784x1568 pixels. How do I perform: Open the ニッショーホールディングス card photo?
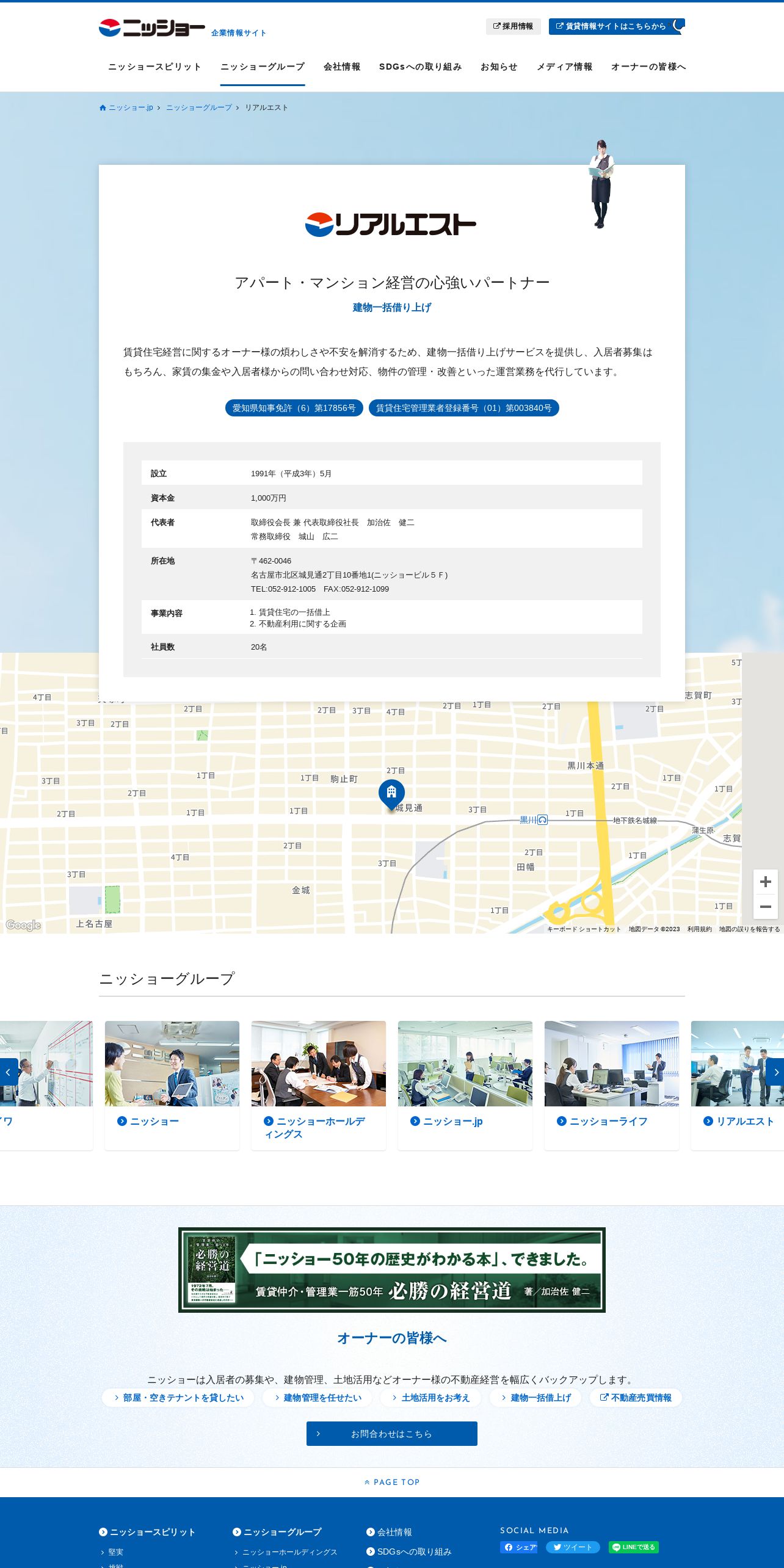[319, 1064]
